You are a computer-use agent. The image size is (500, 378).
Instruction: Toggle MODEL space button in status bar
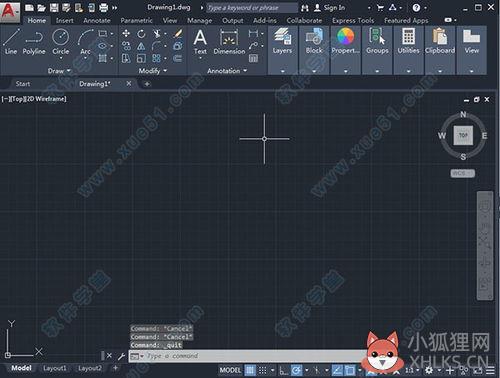230,370
